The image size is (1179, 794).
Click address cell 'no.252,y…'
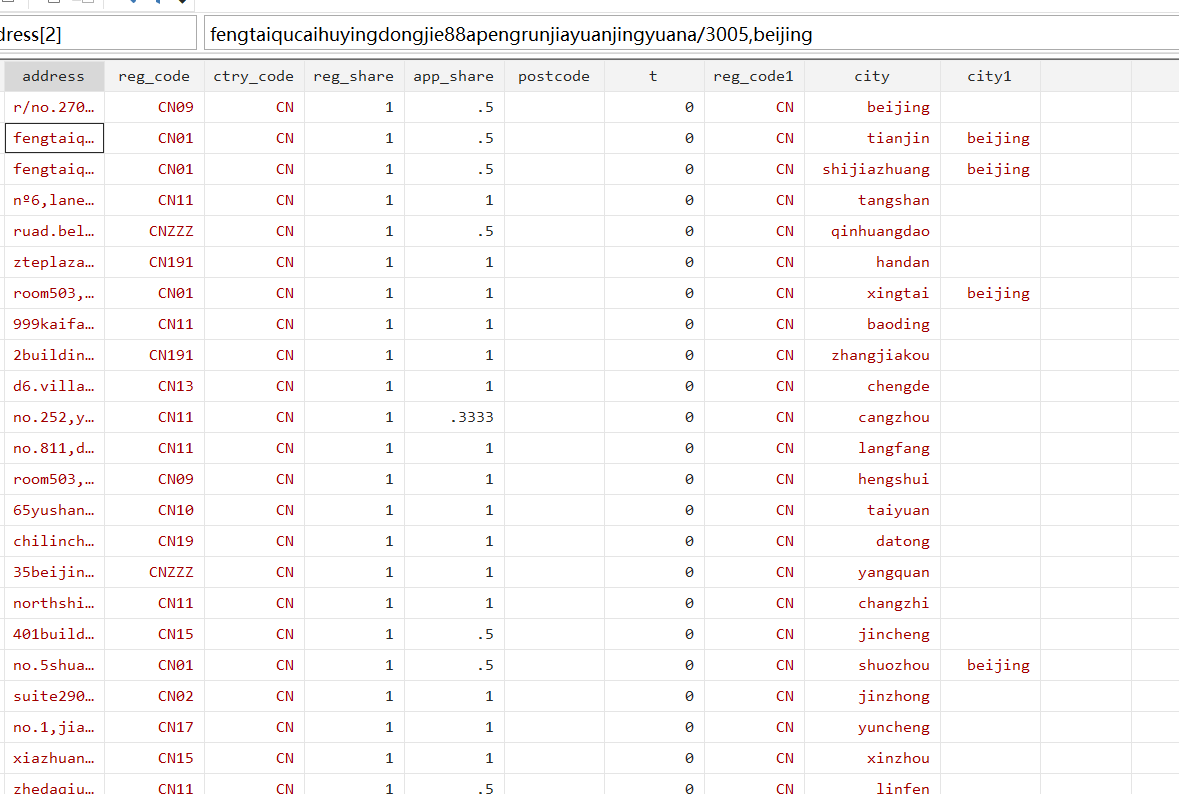pyautogui.click(x=54, y=417)
